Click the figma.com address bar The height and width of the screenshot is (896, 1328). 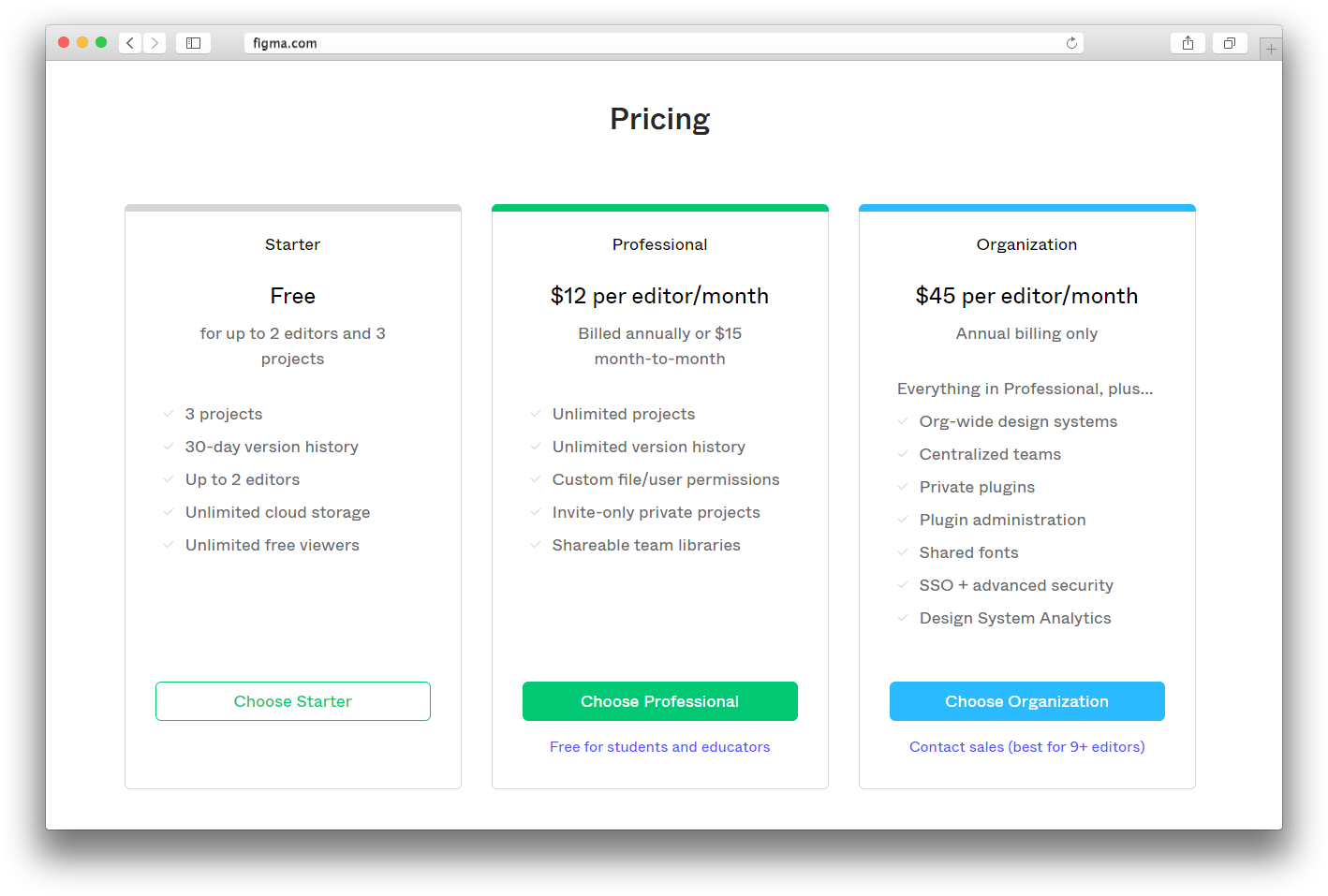[x=664, y=43]
